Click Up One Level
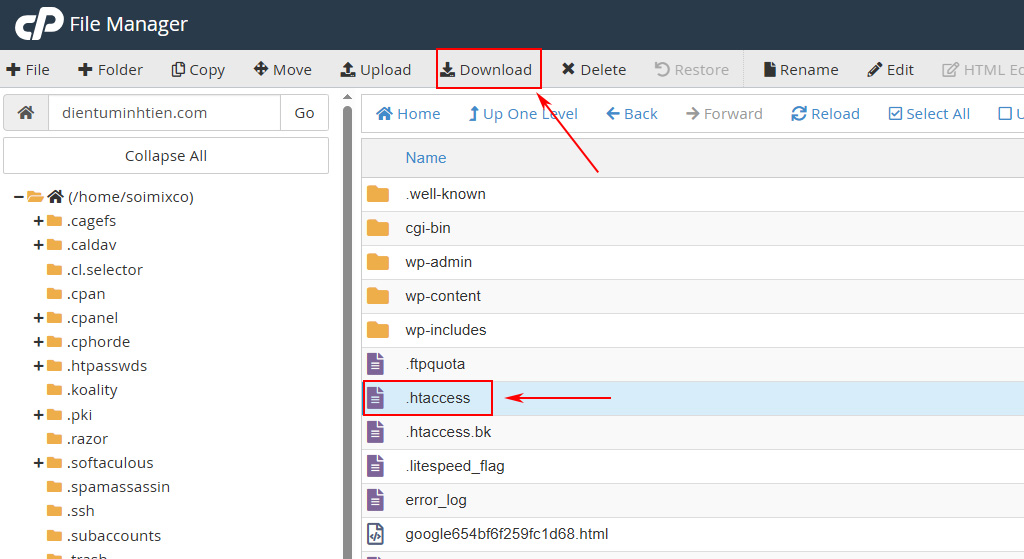 point(523,114)
